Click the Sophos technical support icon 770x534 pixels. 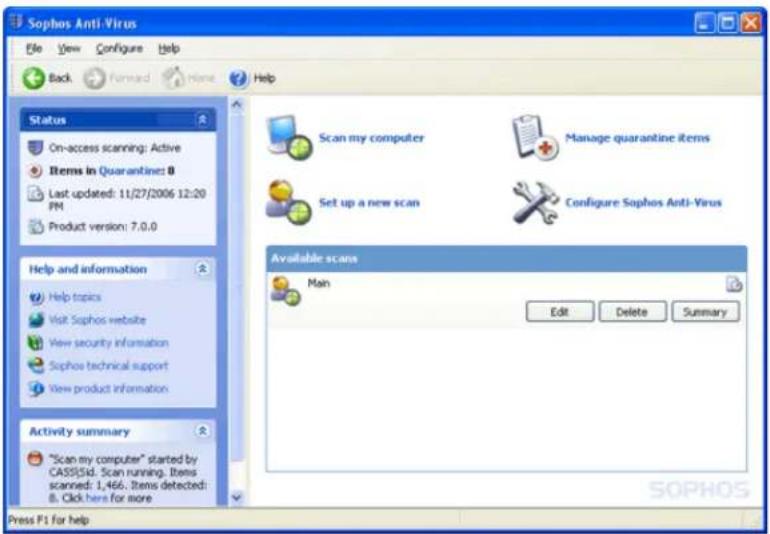pos(36,365)
